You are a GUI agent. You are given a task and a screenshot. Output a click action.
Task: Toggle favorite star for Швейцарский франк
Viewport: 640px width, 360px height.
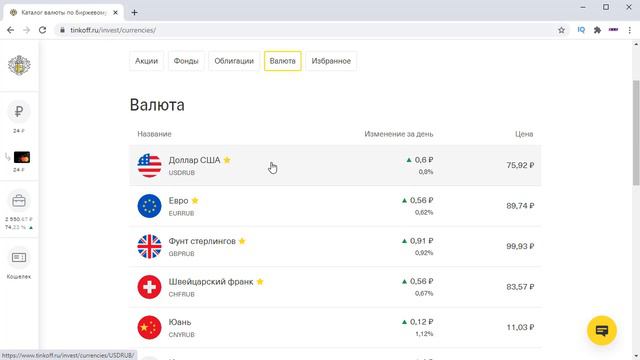(x=260, y=282)
